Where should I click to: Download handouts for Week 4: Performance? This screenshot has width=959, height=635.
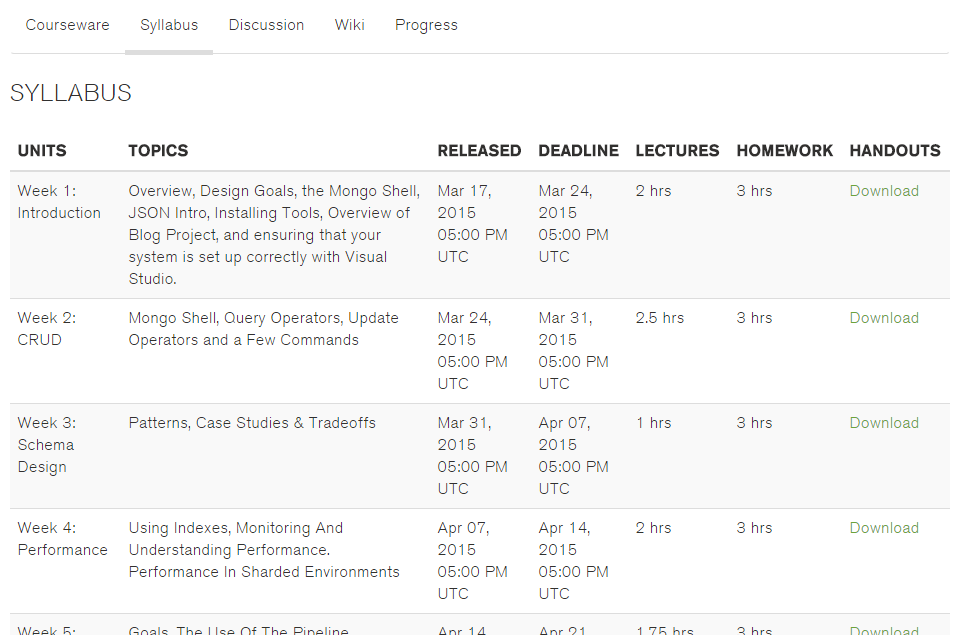point(883,527)
